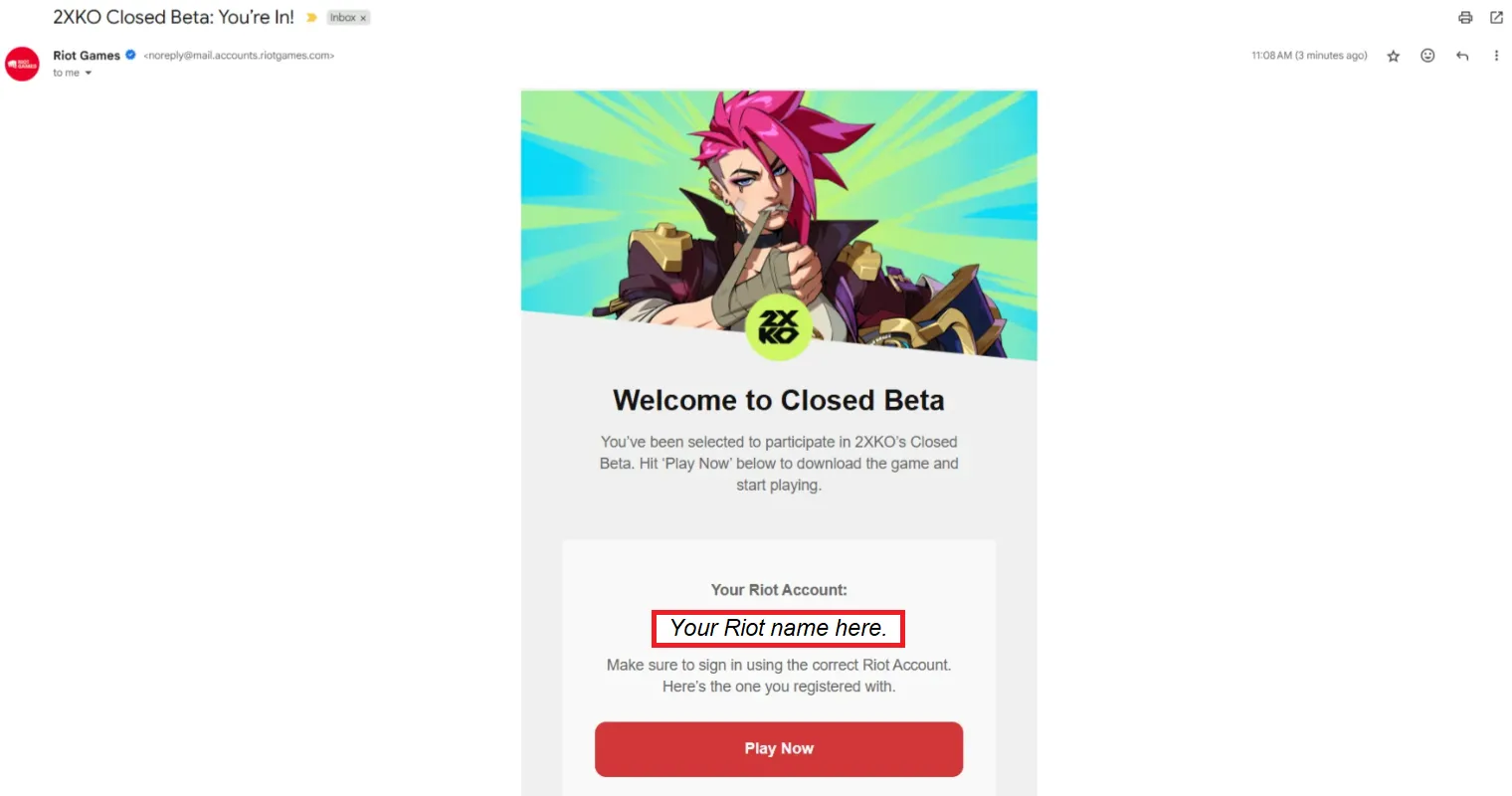The image size is (1512, 796).
Task: Click the round 2XKO logo badge
Action: click(778, 327)
